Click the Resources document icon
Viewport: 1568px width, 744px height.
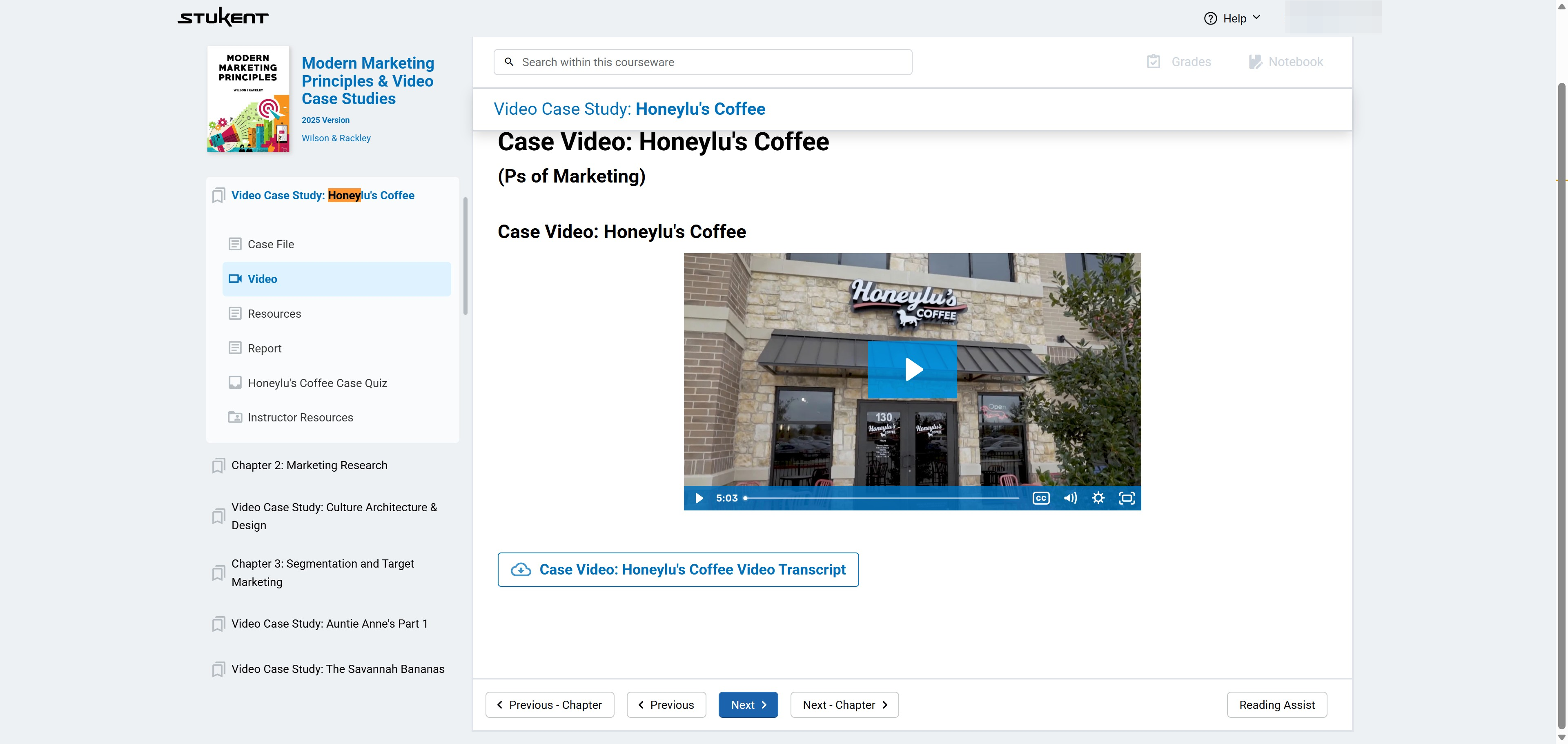(235, 314)
